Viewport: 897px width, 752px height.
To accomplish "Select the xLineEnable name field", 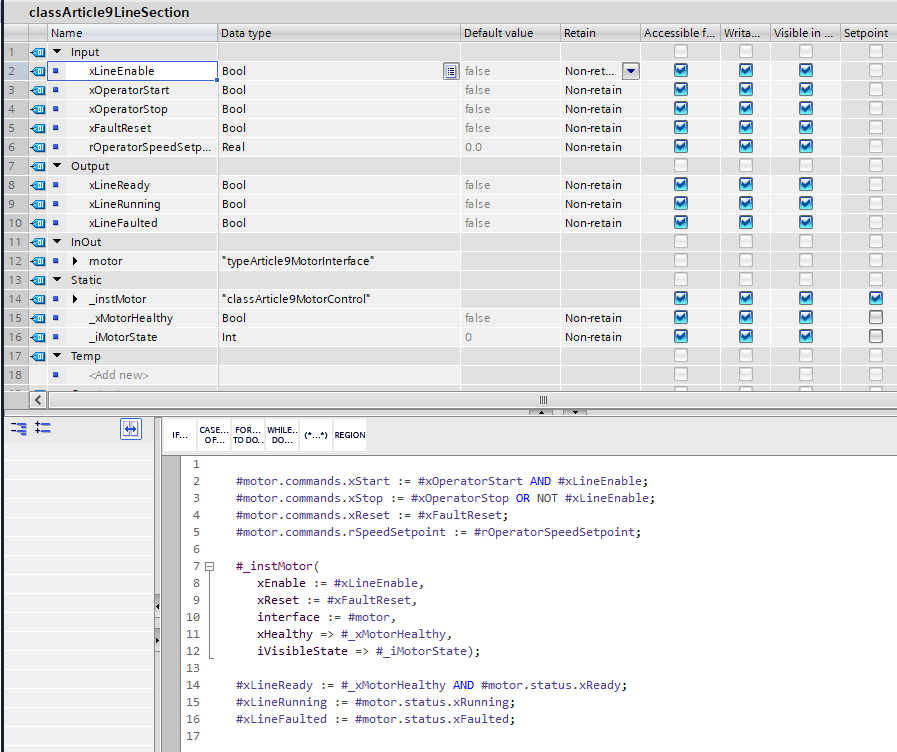I will (x=132, y=71).
